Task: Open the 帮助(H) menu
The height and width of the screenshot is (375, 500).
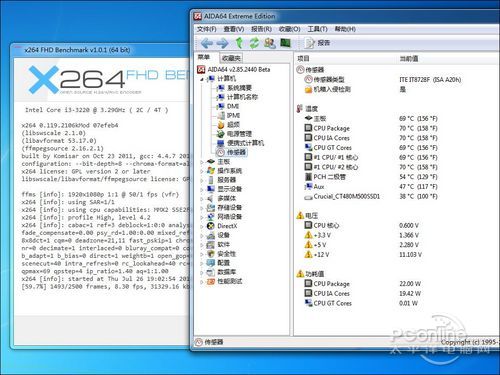Action: [345, 29]
